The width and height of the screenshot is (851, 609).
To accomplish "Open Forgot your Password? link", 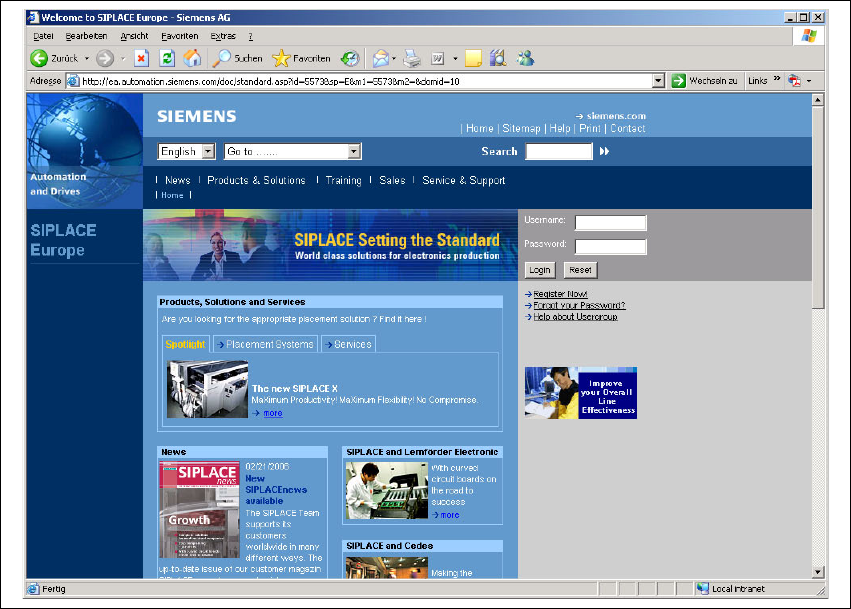I will click(579, 306).
